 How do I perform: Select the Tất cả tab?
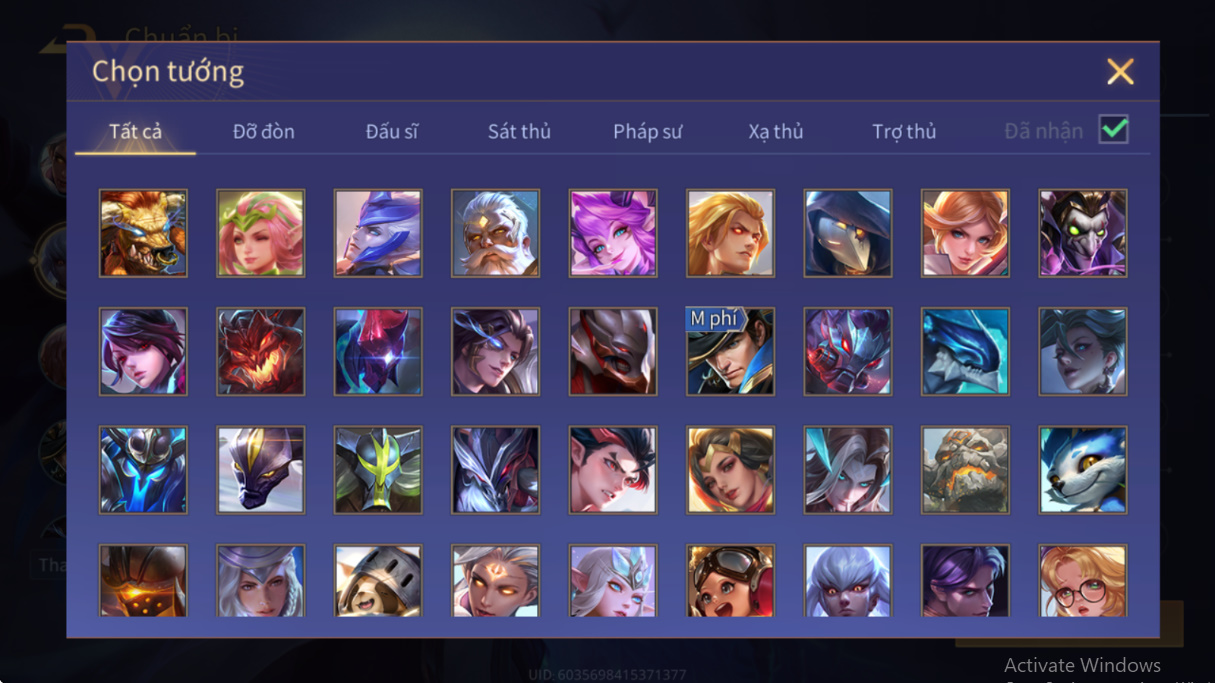pos(136,131)
